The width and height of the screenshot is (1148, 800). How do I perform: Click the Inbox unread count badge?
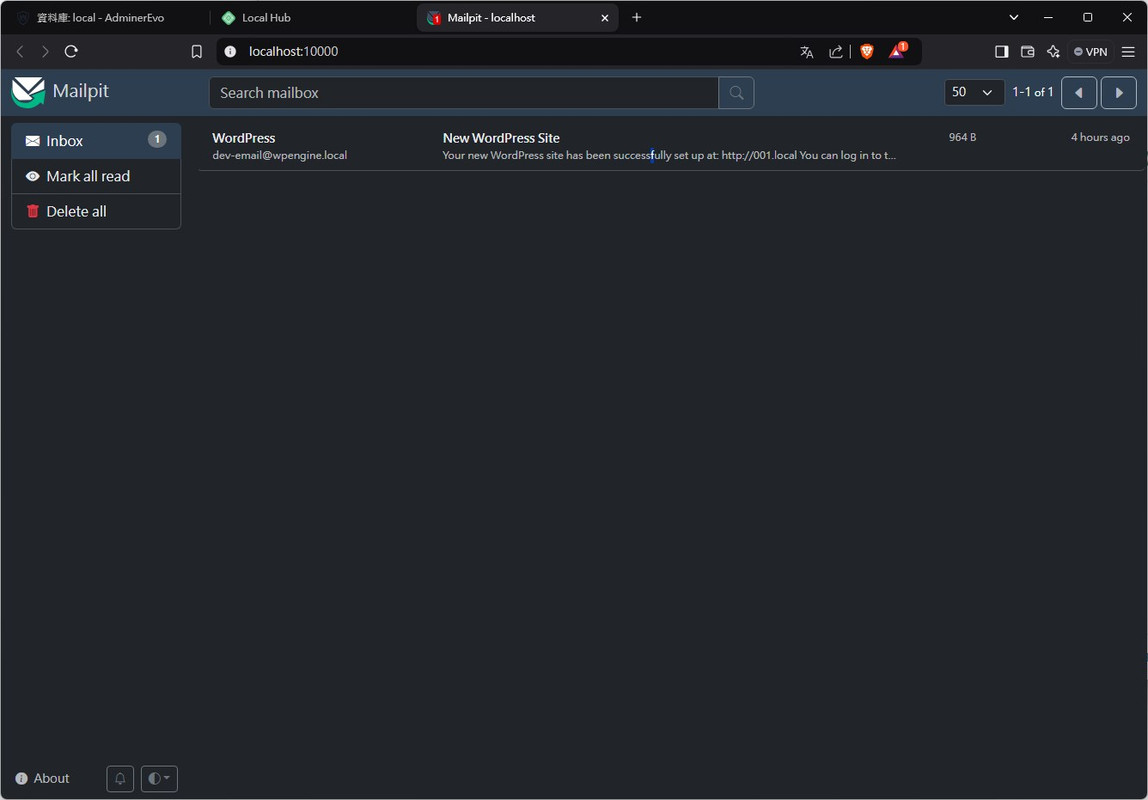157,139
